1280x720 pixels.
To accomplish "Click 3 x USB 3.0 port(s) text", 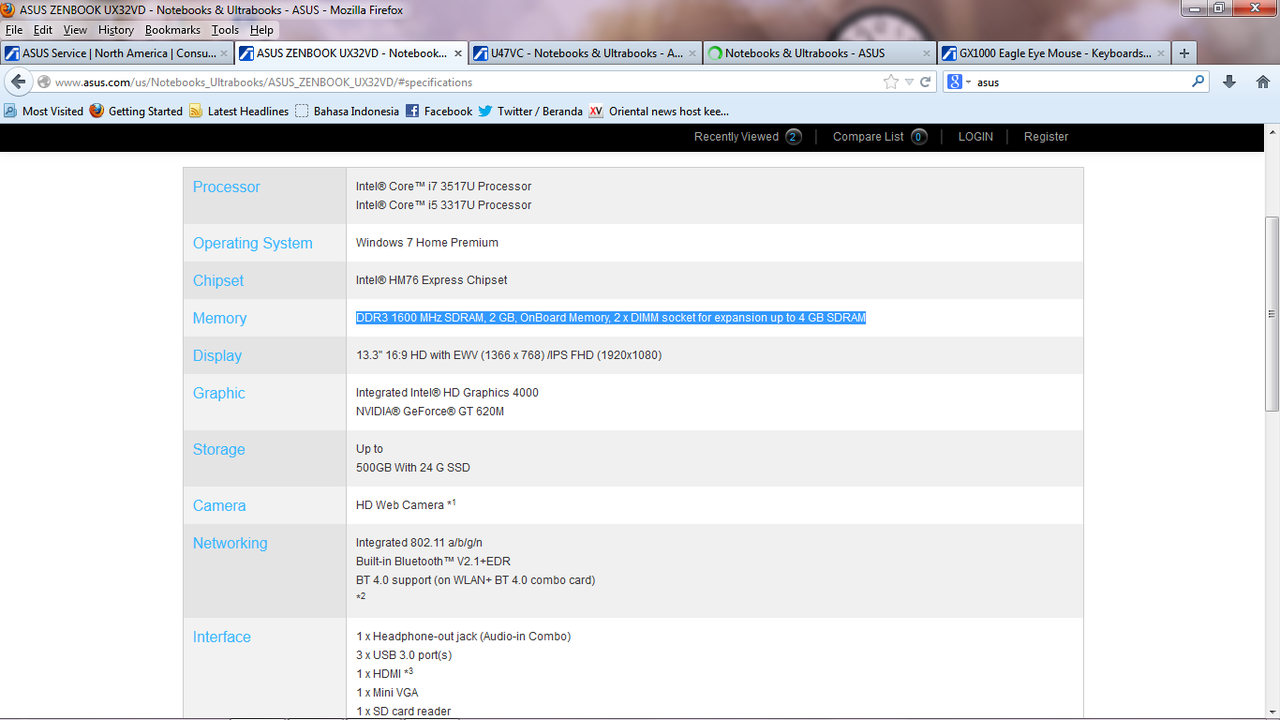I will 404,655.
